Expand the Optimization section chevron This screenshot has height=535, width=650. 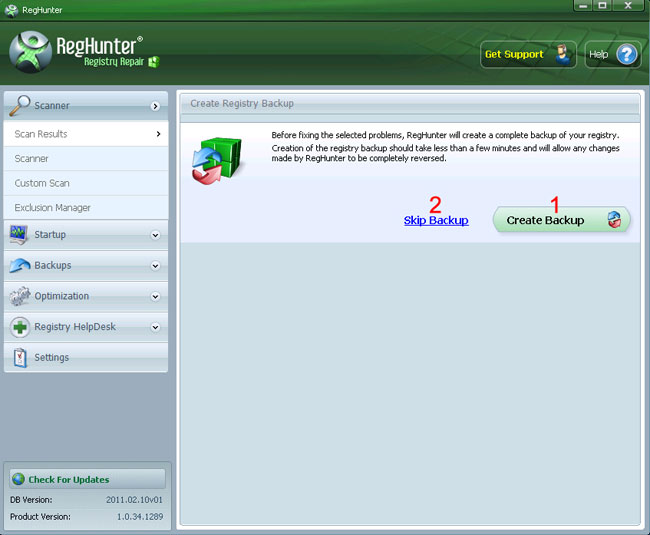point(155,296)
